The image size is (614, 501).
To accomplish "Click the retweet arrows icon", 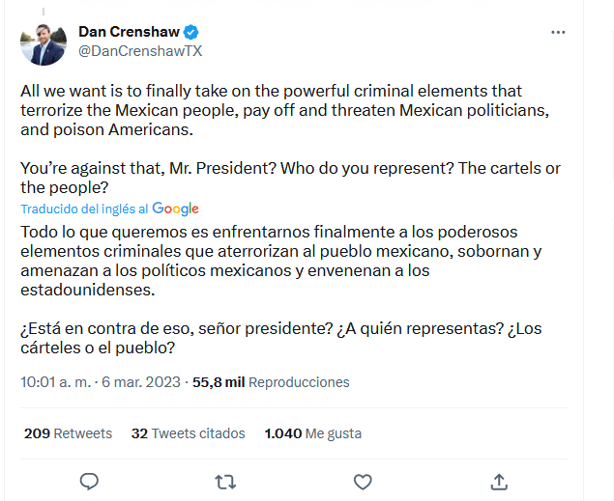I will pos(226,481).
